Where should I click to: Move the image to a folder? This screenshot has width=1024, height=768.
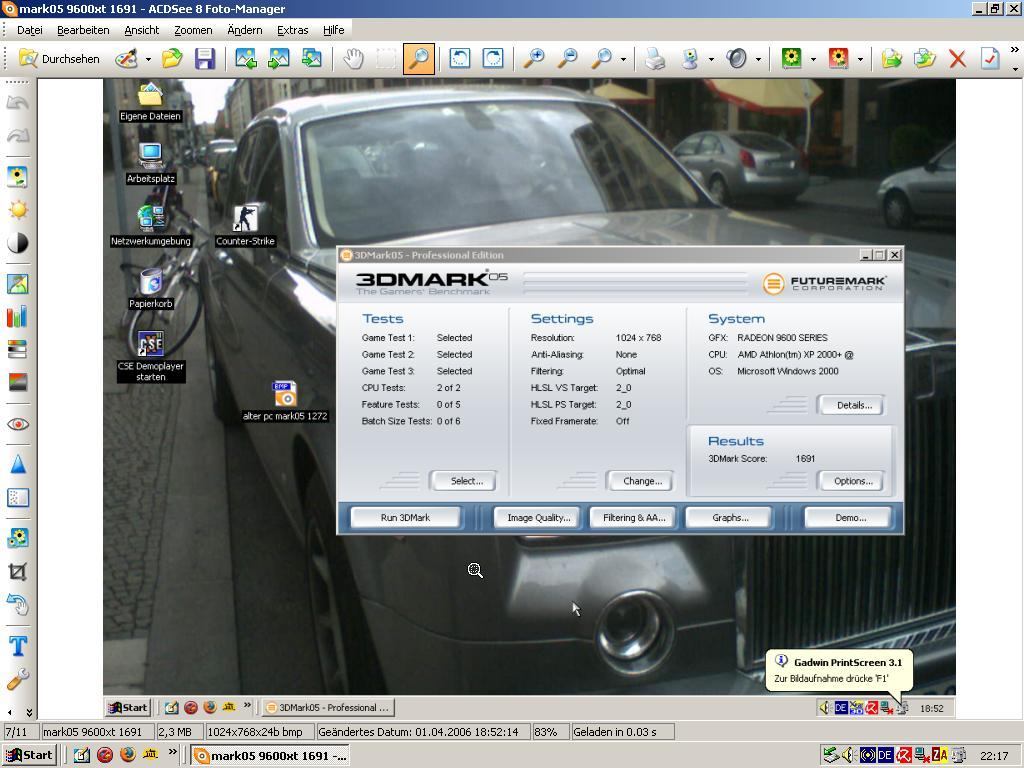924,59
